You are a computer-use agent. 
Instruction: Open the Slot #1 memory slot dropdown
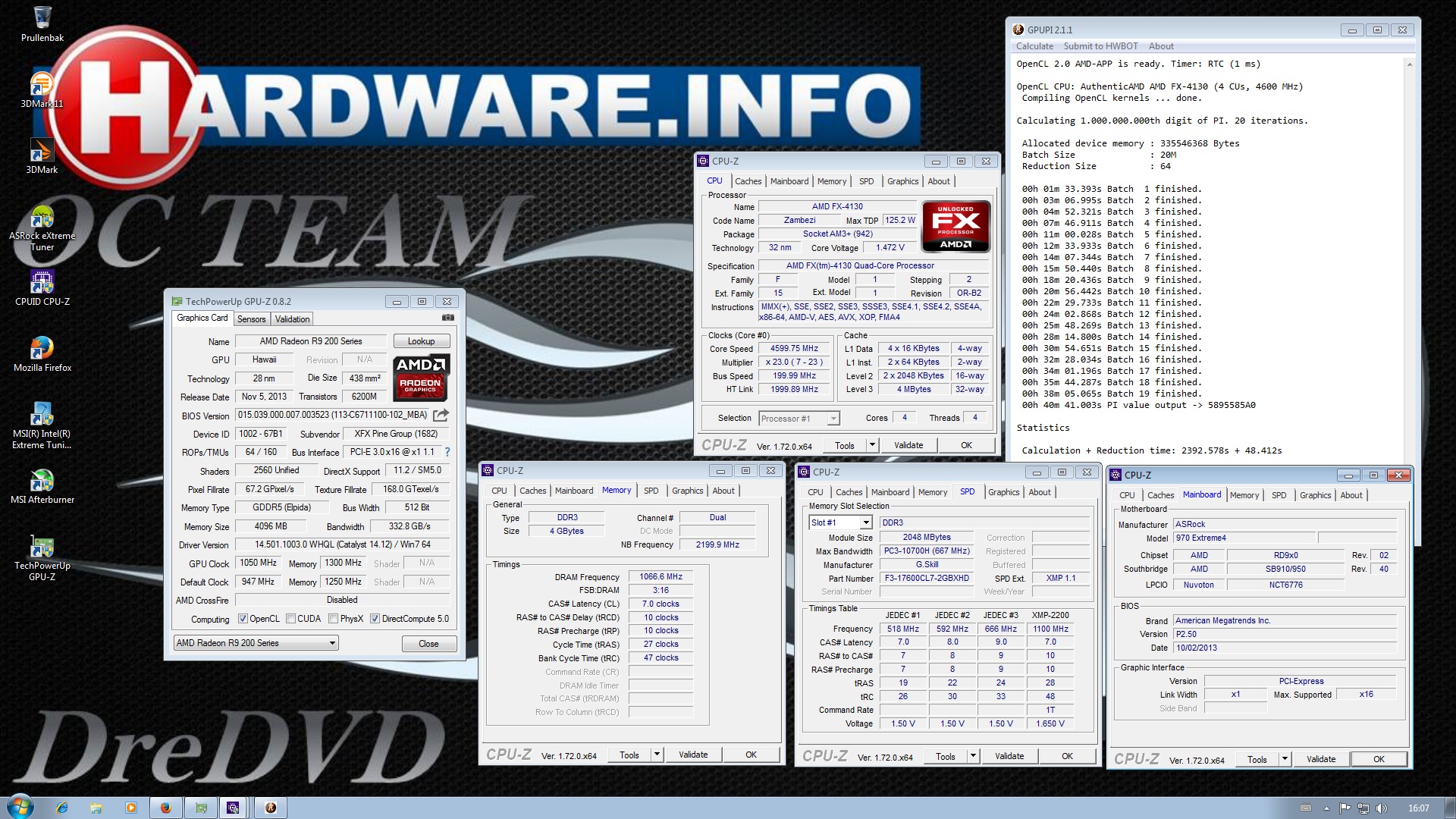pos(841,522)
